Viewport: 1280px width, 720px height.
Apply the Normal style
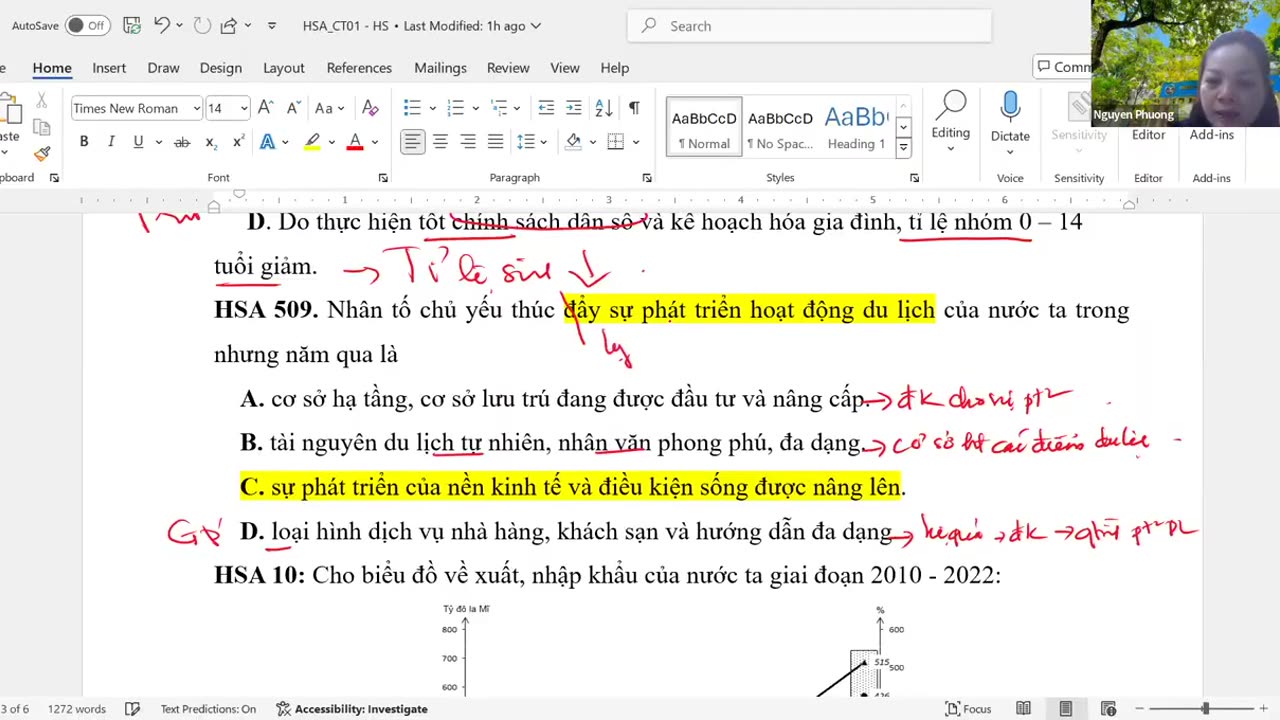pyautogui.click(x=704, y=127)
